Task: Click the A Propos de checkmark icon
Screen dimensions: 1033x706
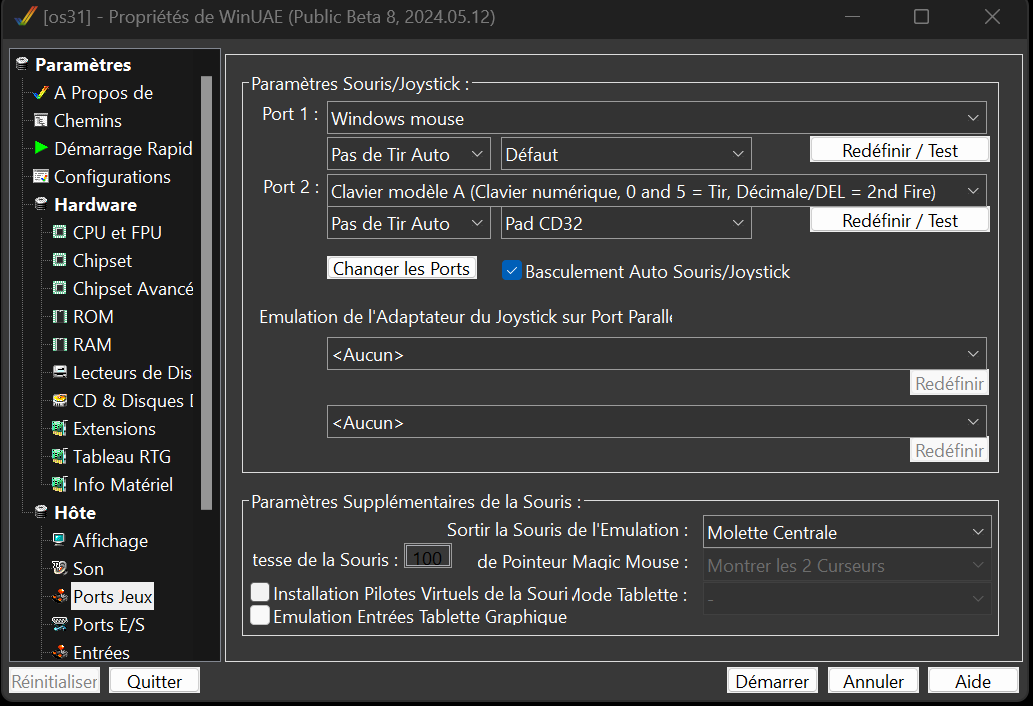Action: point(41,93)
